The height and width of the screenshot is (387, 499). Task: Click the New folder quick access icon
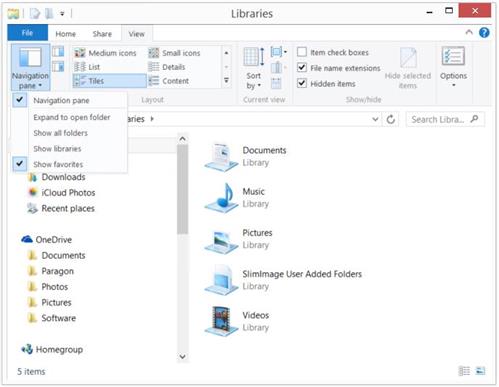pyautogui.click(x=49, y=14)
